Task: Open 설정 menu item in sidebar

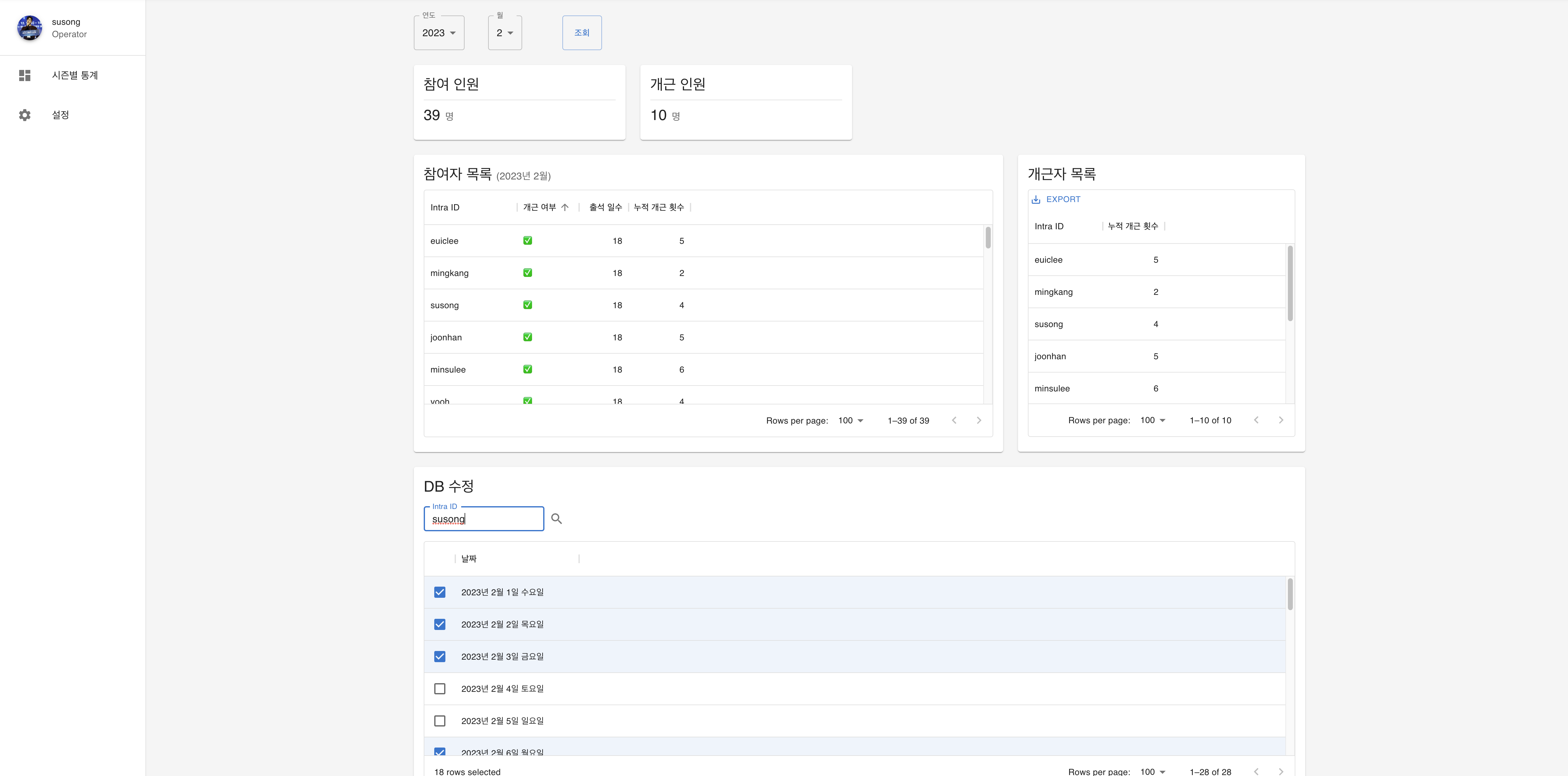Action: [60, 115]
